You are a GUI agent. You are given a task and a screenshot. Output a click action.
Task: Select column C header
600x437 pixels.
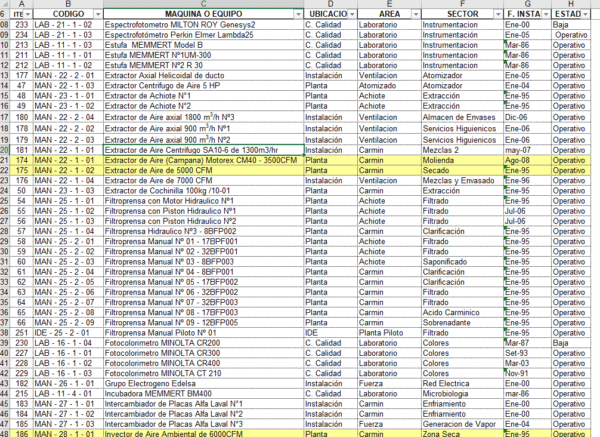click(x=204, y=4)
